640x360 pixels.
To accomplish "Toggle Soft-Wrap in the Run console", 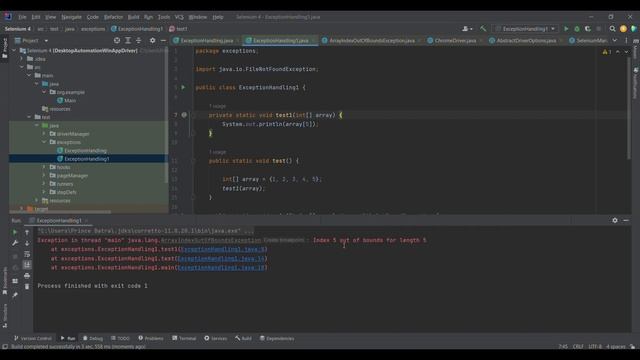I will tap(27, 254).
